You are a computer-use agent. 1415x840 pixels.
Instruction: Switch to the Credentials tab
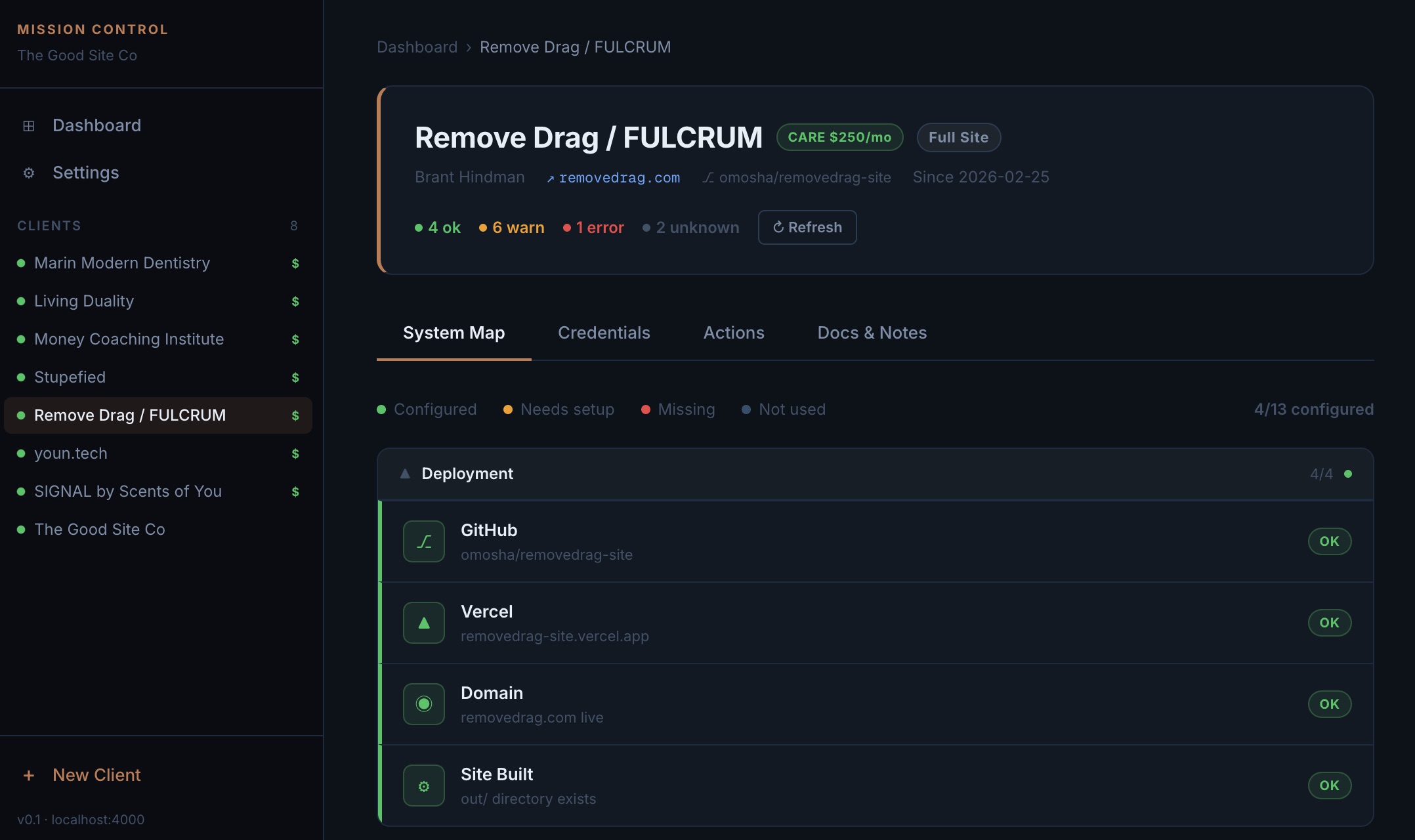tap(604, 333)
